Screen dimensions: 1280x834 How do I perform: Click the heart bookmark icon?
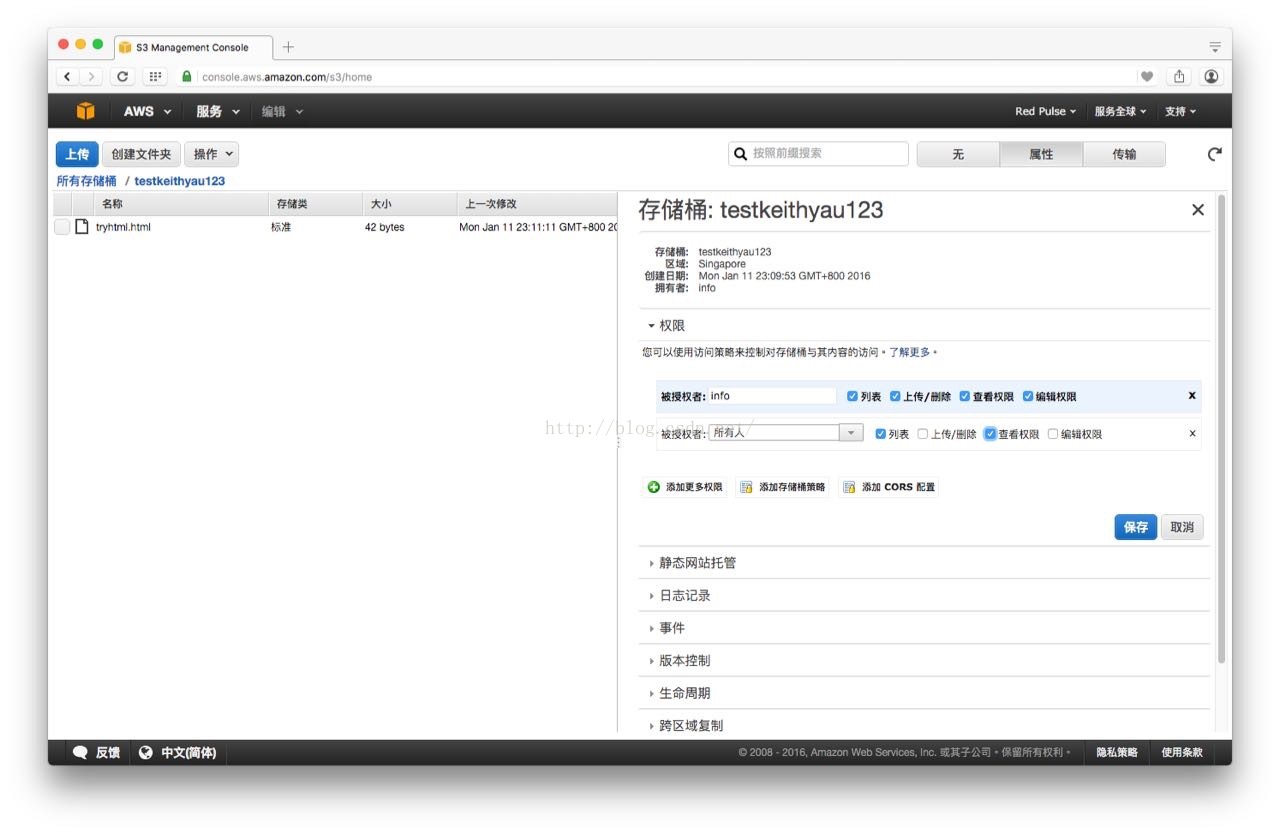pos(1147,76)
